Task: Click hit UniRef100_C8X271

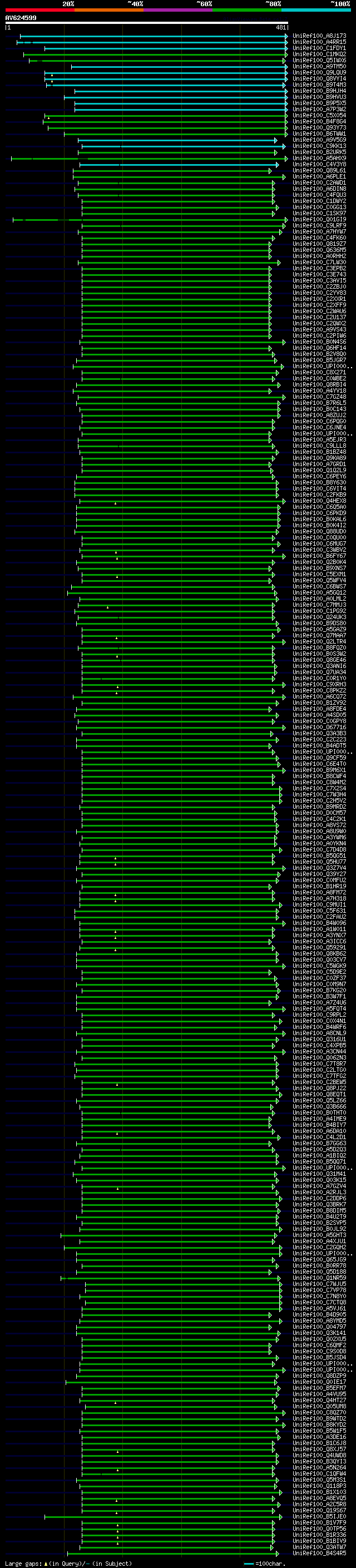Action: (x=319, y=373)
